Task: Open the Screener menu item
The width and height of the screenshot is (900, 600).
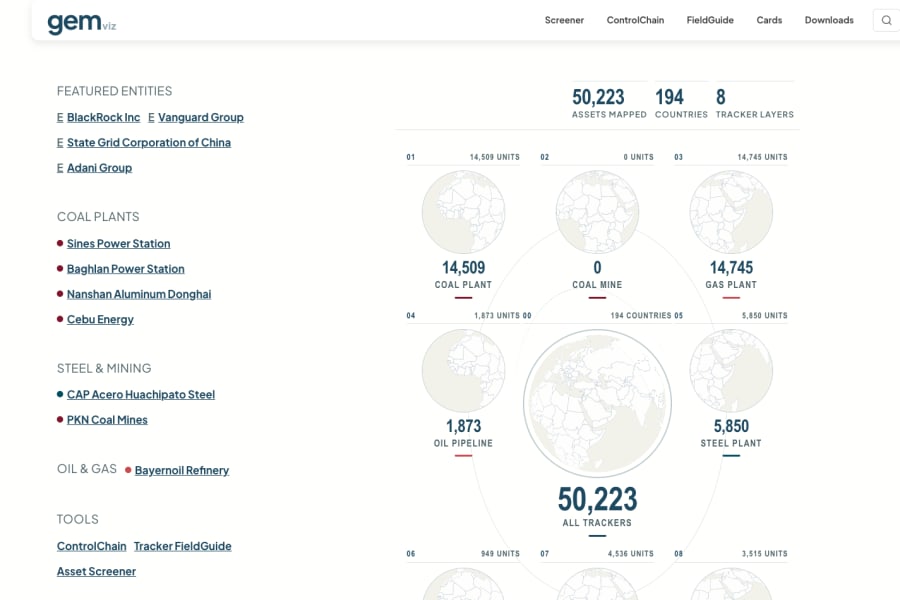Action: 564,20
